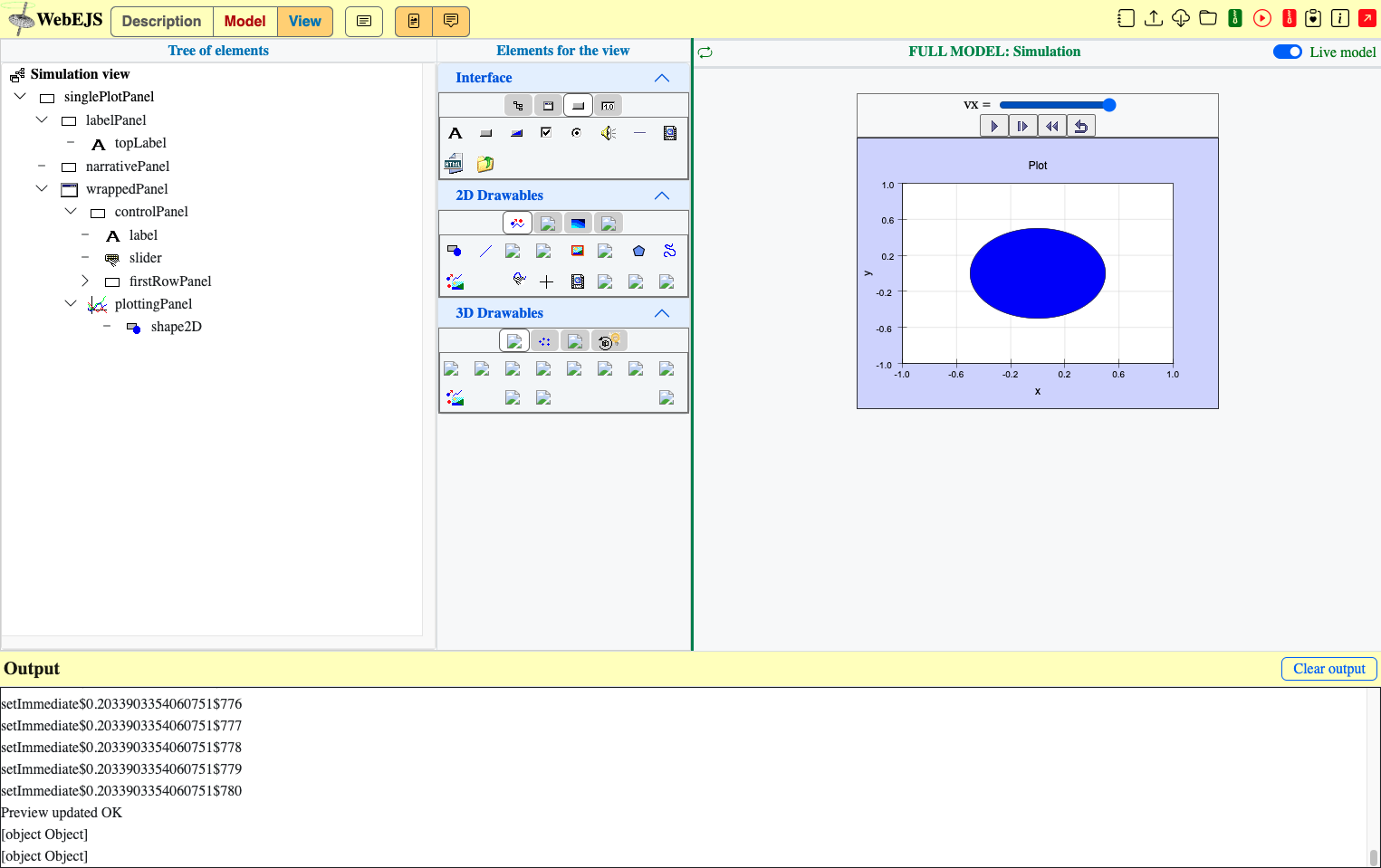Collapse the labelPanel node
This screenshot has height=868, width=1381.
coord(42,119)
